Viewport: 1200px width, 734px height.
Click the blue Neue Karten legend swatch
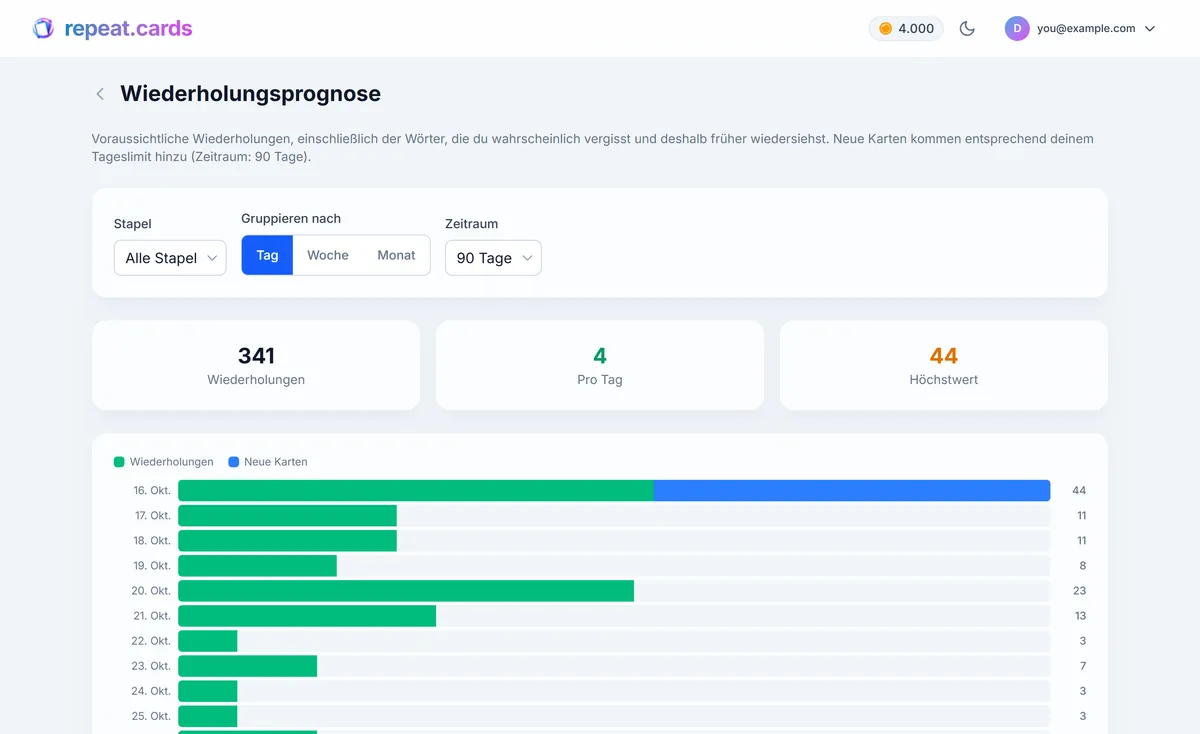(234, 462)
